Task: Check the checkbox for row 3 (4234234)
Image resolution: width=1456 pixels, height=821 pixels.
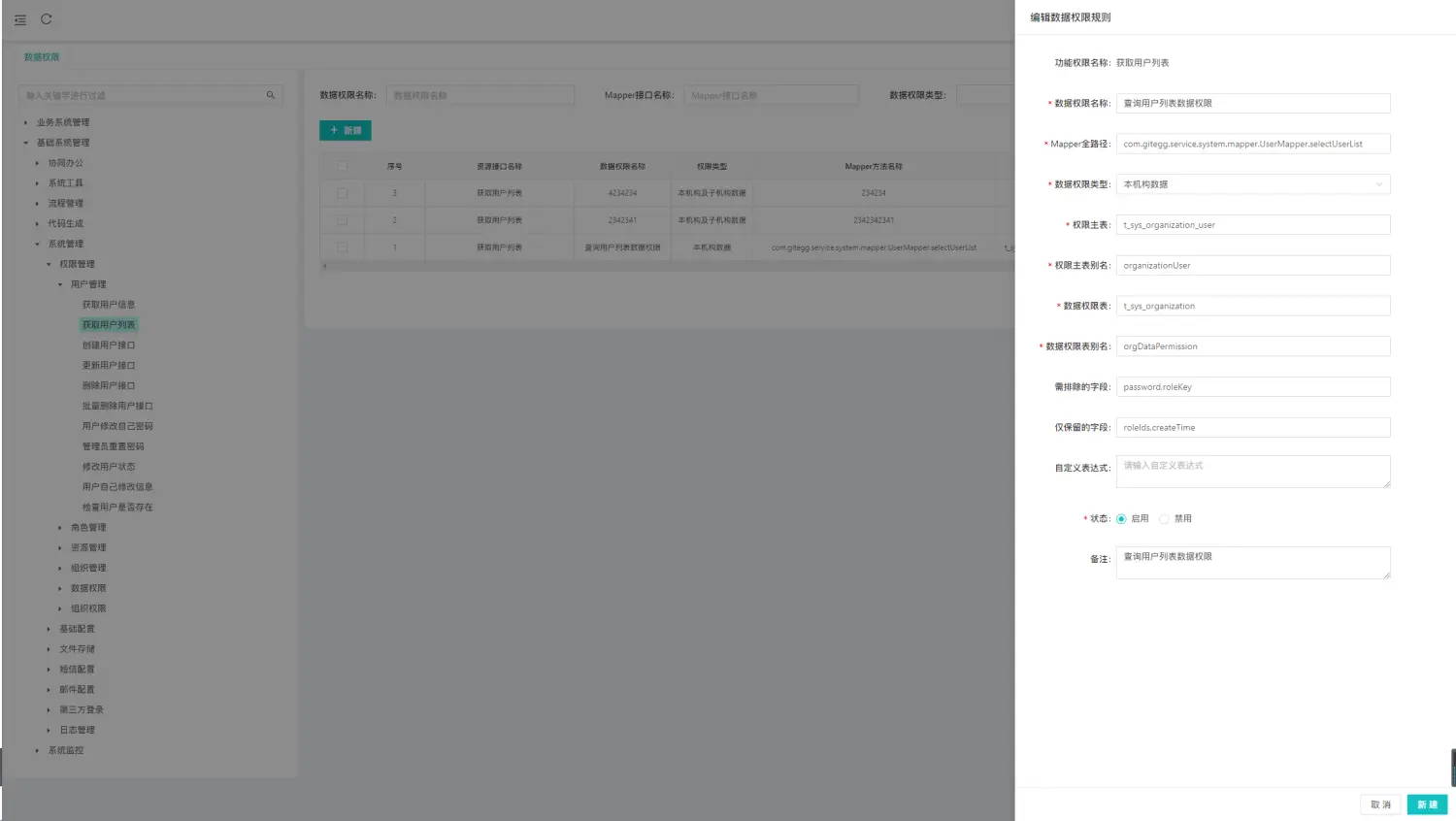Action: pyautogui.click(x=342, y=193)
